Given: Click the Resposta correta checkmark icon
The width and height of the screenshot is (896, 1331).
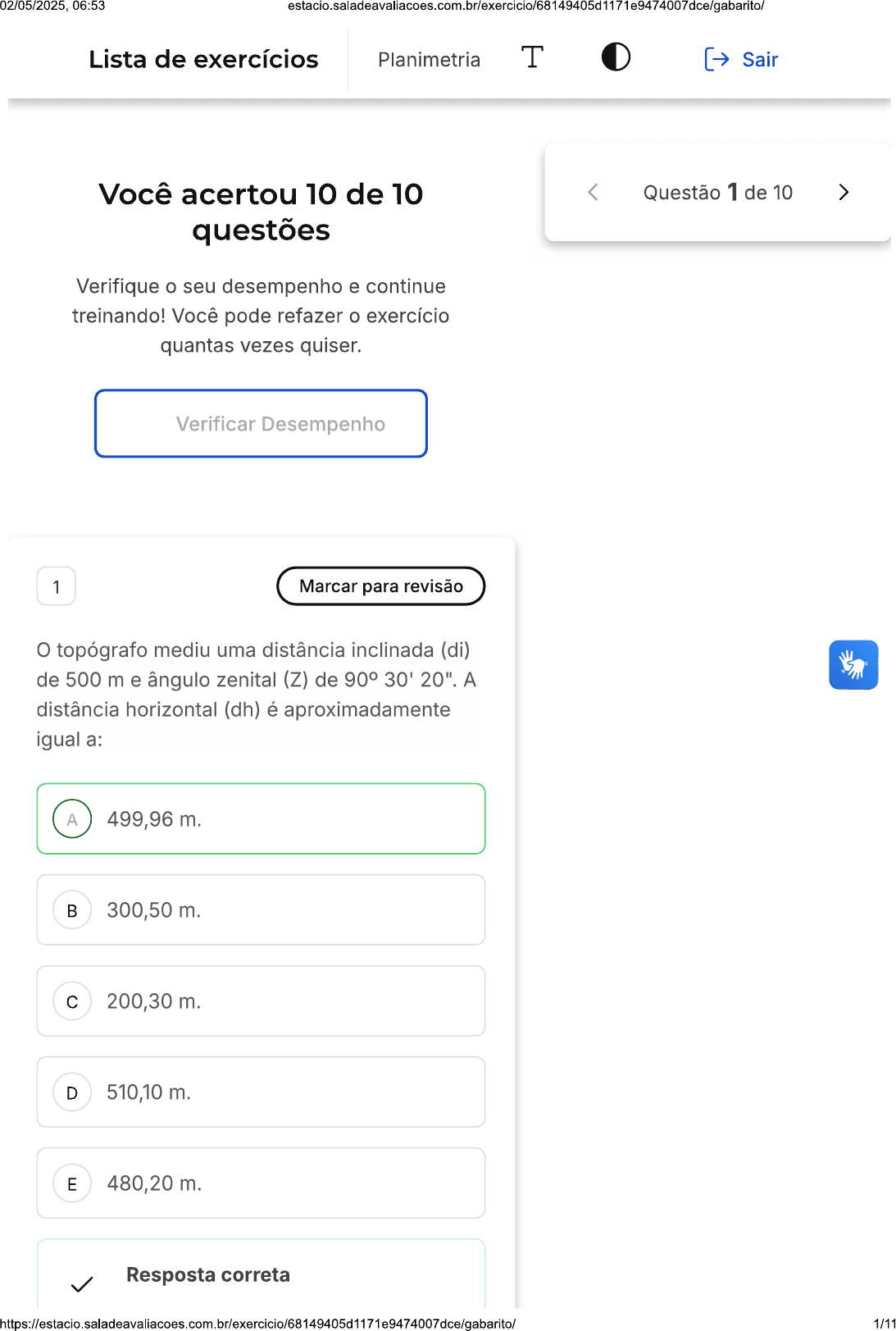Looking at the screenshot, I should 82,1284.
